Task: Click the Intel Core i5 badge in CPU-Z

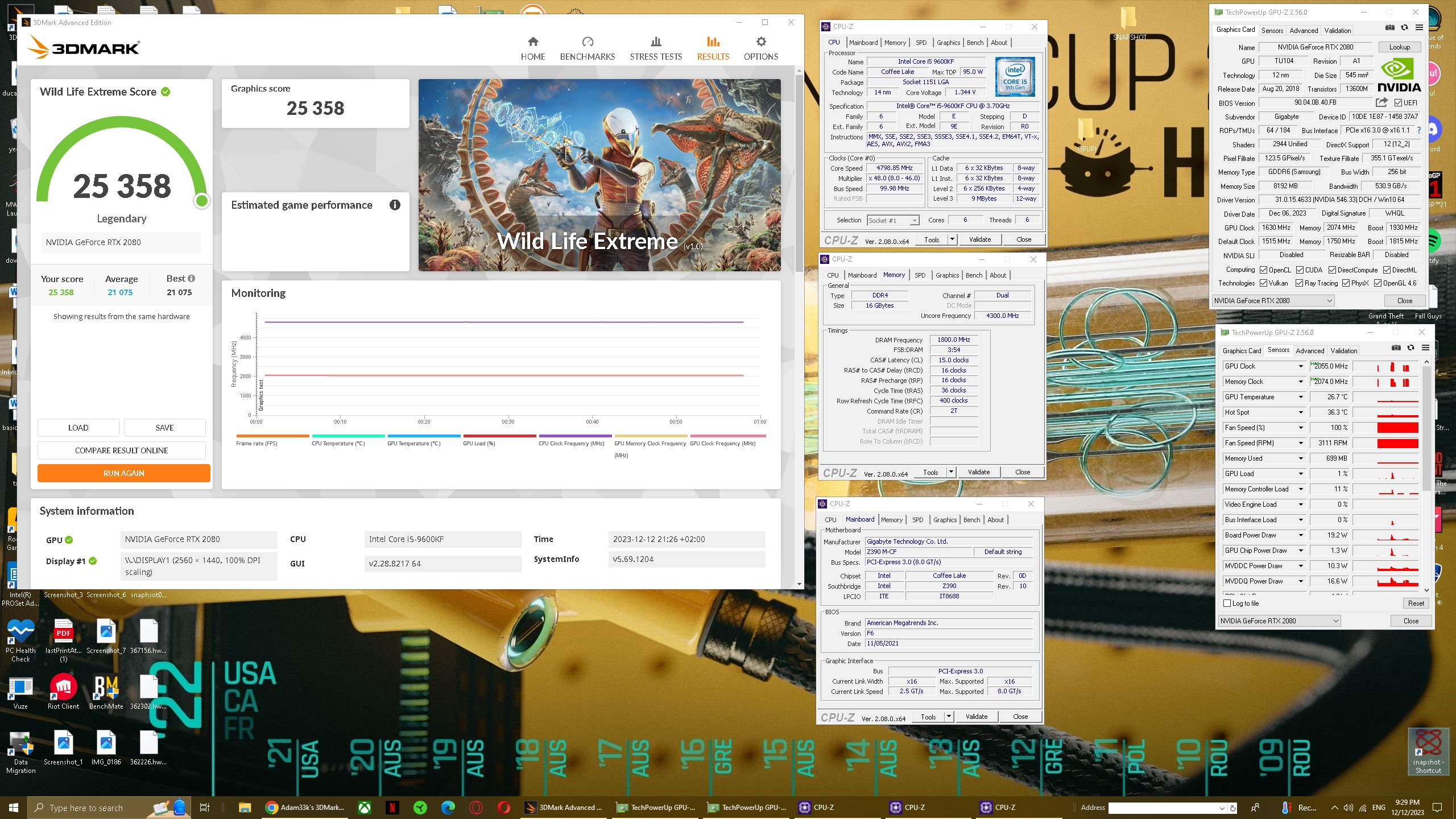Action: [1015, 76]
